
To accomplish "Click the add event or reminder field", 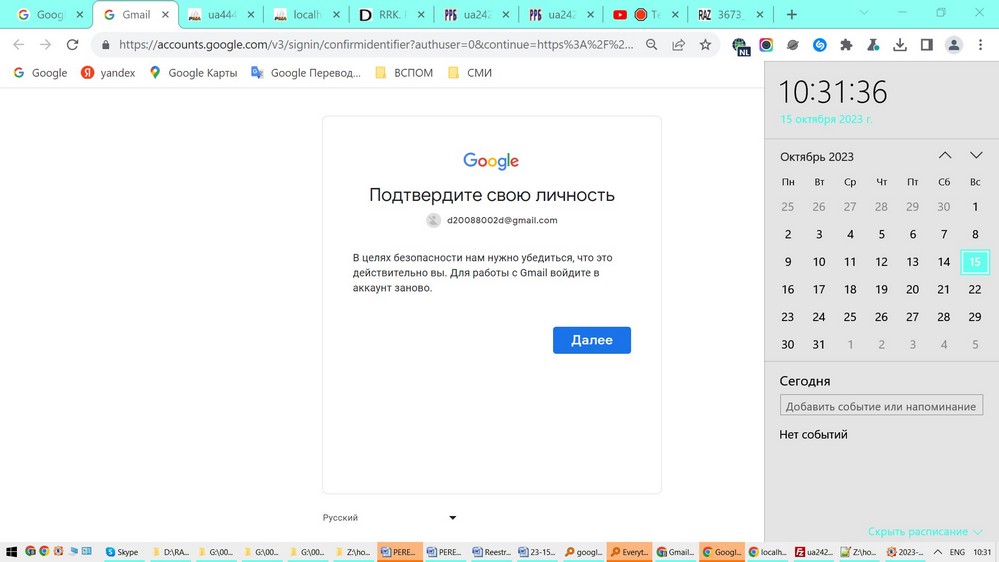I will pos(881,406).
